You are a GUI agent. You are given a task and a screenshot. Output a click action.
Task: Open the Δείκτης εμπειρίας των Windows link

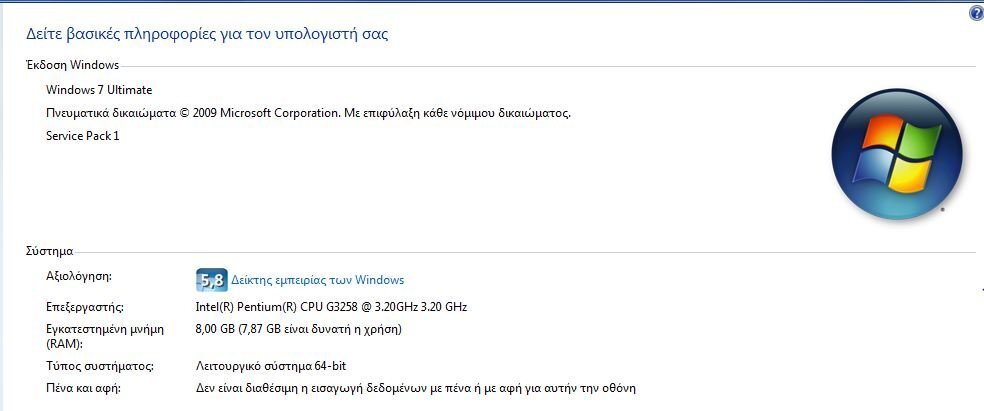[318, 280]
